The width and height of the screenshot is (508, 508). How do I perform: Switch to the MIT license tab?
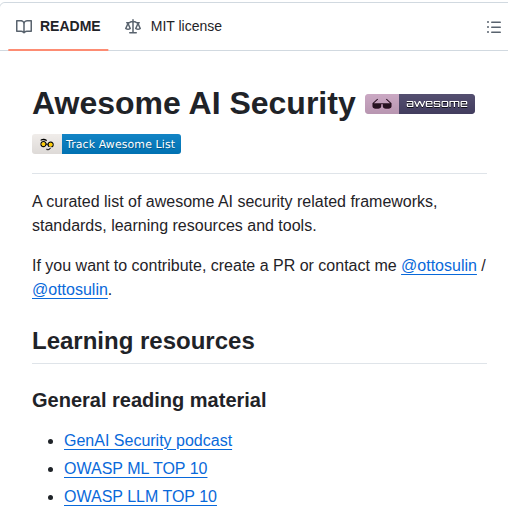(x=173, y=26)
